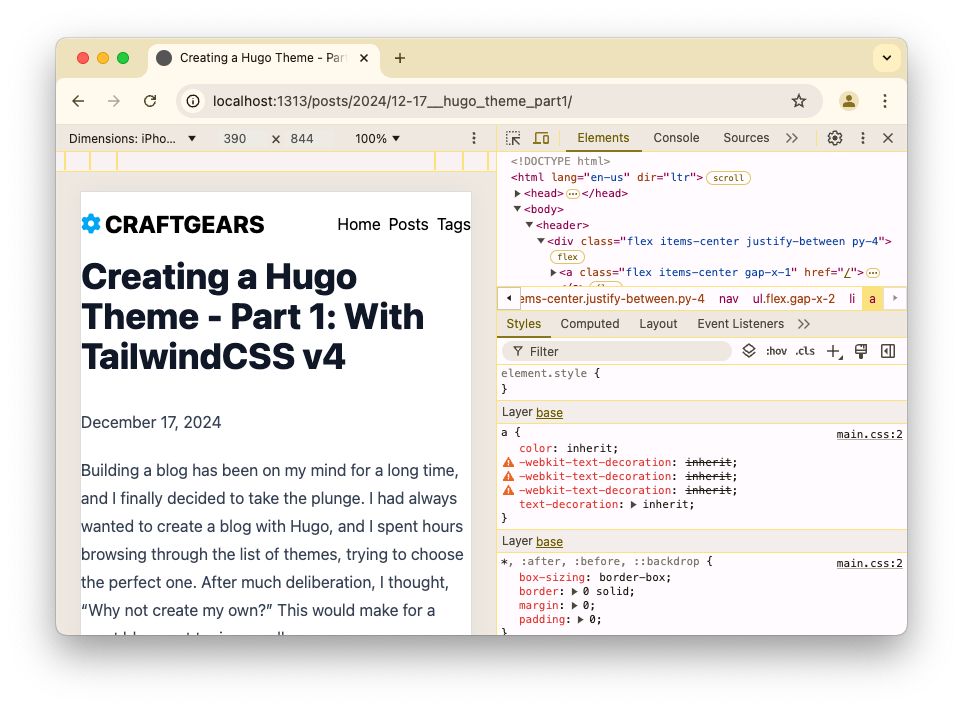This screenshot has width=963, height=709.
Task: Open the Home nav link on the page
Action: (x=359, y=224)
